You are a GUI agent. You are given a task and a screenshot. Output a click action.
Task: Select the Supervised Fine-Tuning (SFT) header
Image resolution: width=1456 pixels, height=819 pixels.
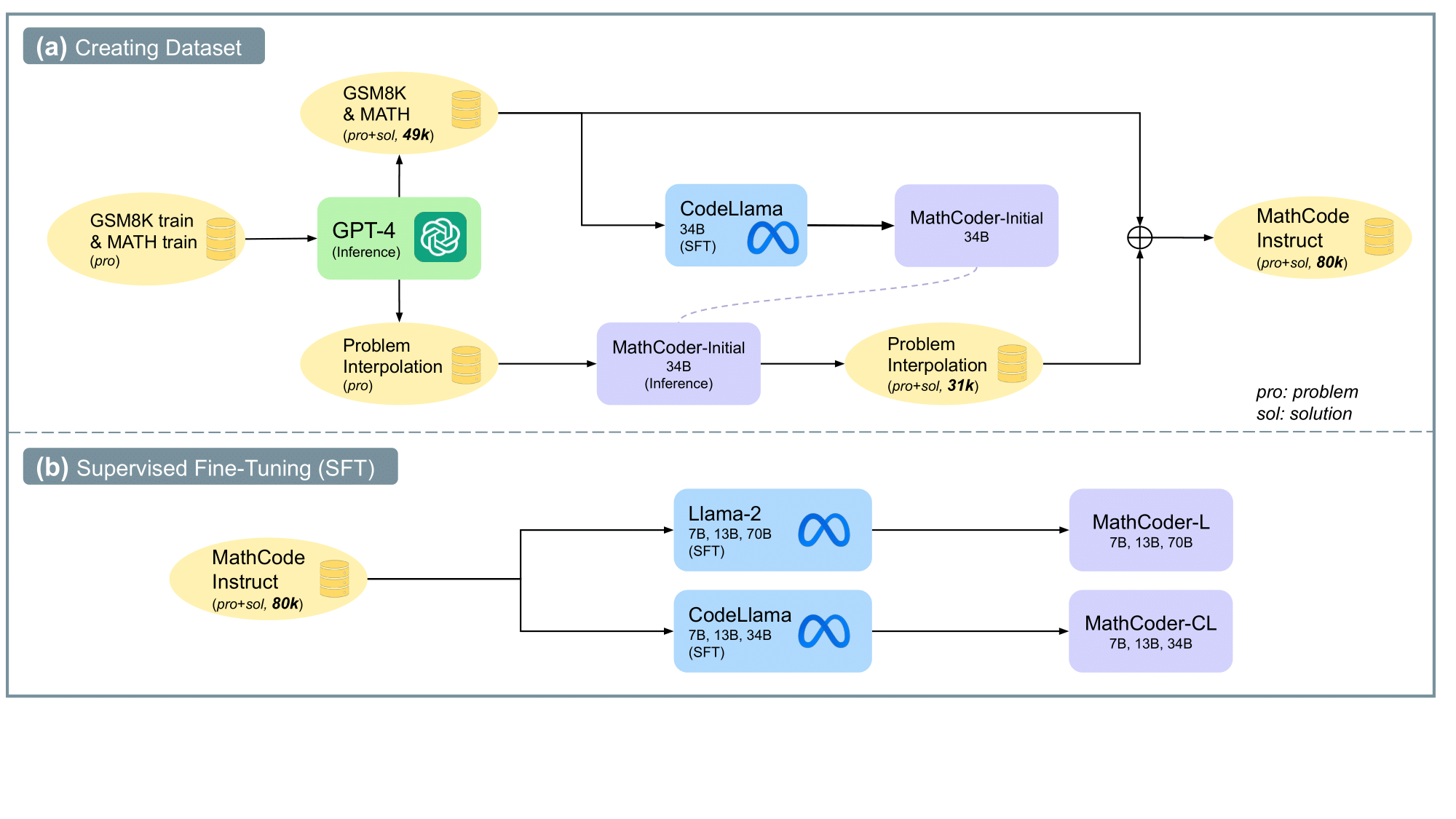210,467
